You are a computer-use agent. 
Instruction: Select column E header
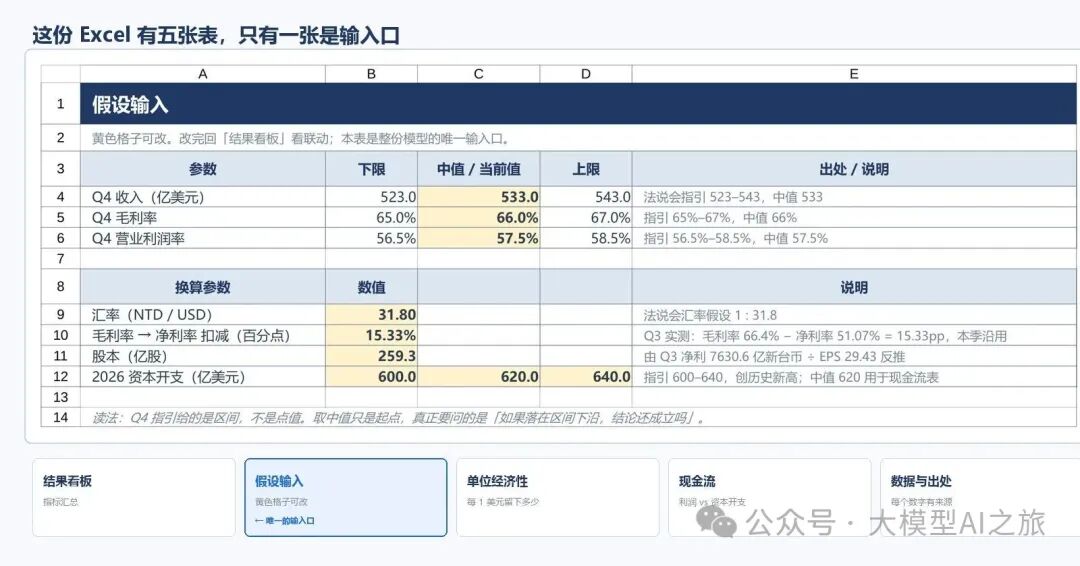tap(854, 74)
